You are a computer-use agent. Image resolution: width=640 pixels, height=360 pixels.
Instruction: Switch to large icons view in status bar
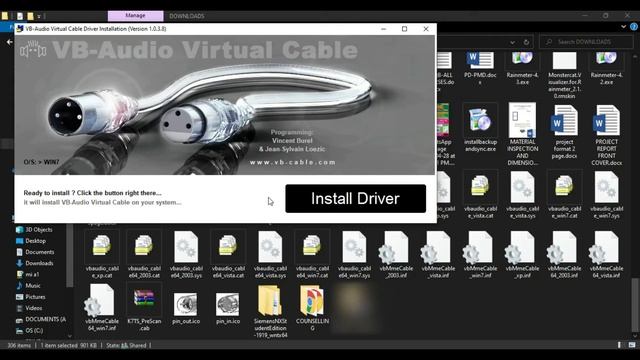click(632, 345)
